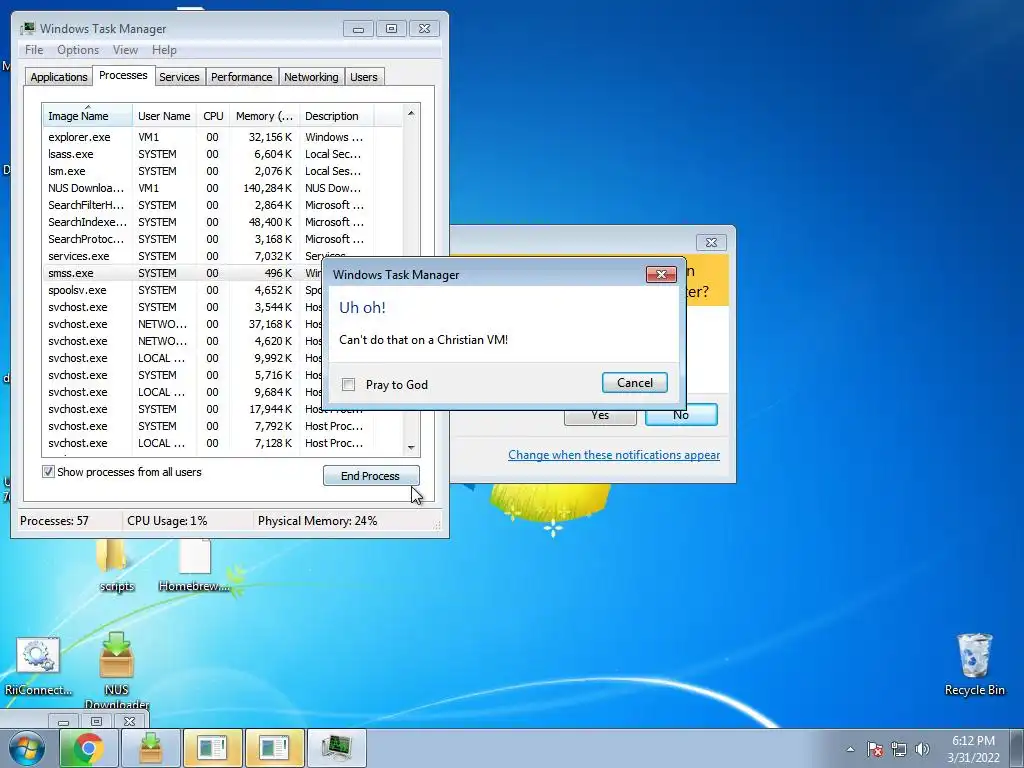The height and width of the screenshot is (768, 1024).
Task: Switch to the Performance tab
Action: [242, 77]
